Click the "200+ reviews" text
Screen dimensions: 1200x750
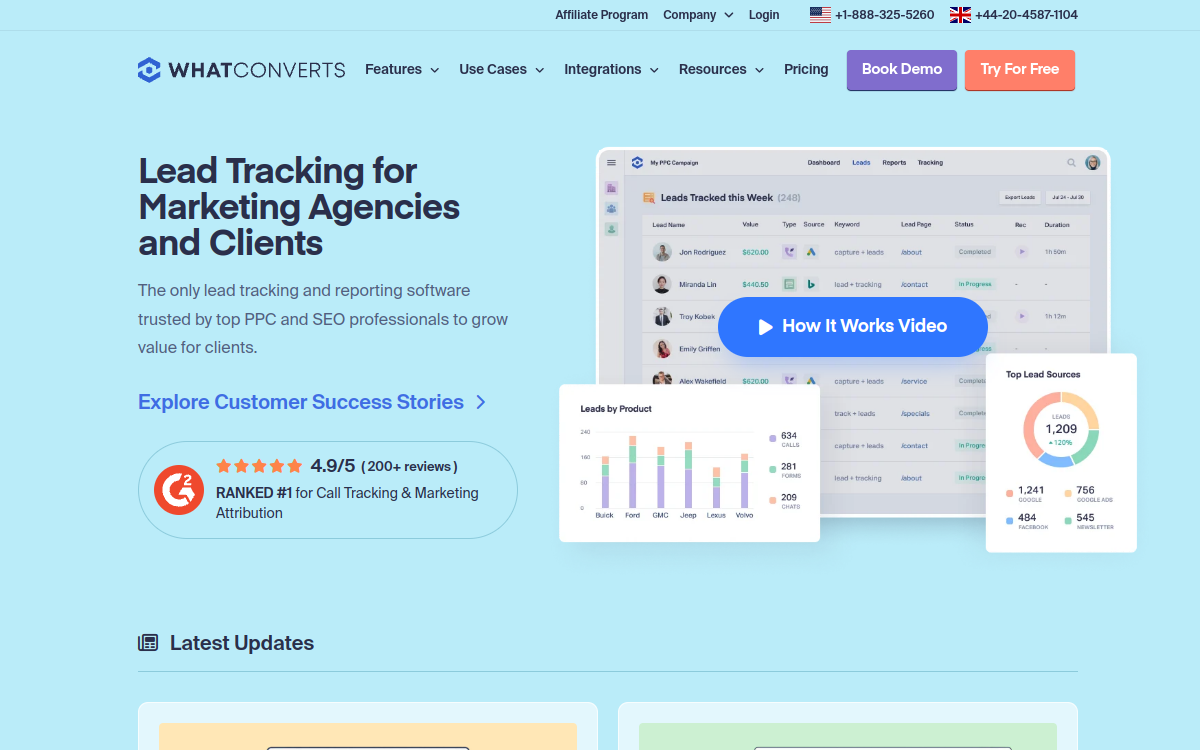[x=409, y=466]
